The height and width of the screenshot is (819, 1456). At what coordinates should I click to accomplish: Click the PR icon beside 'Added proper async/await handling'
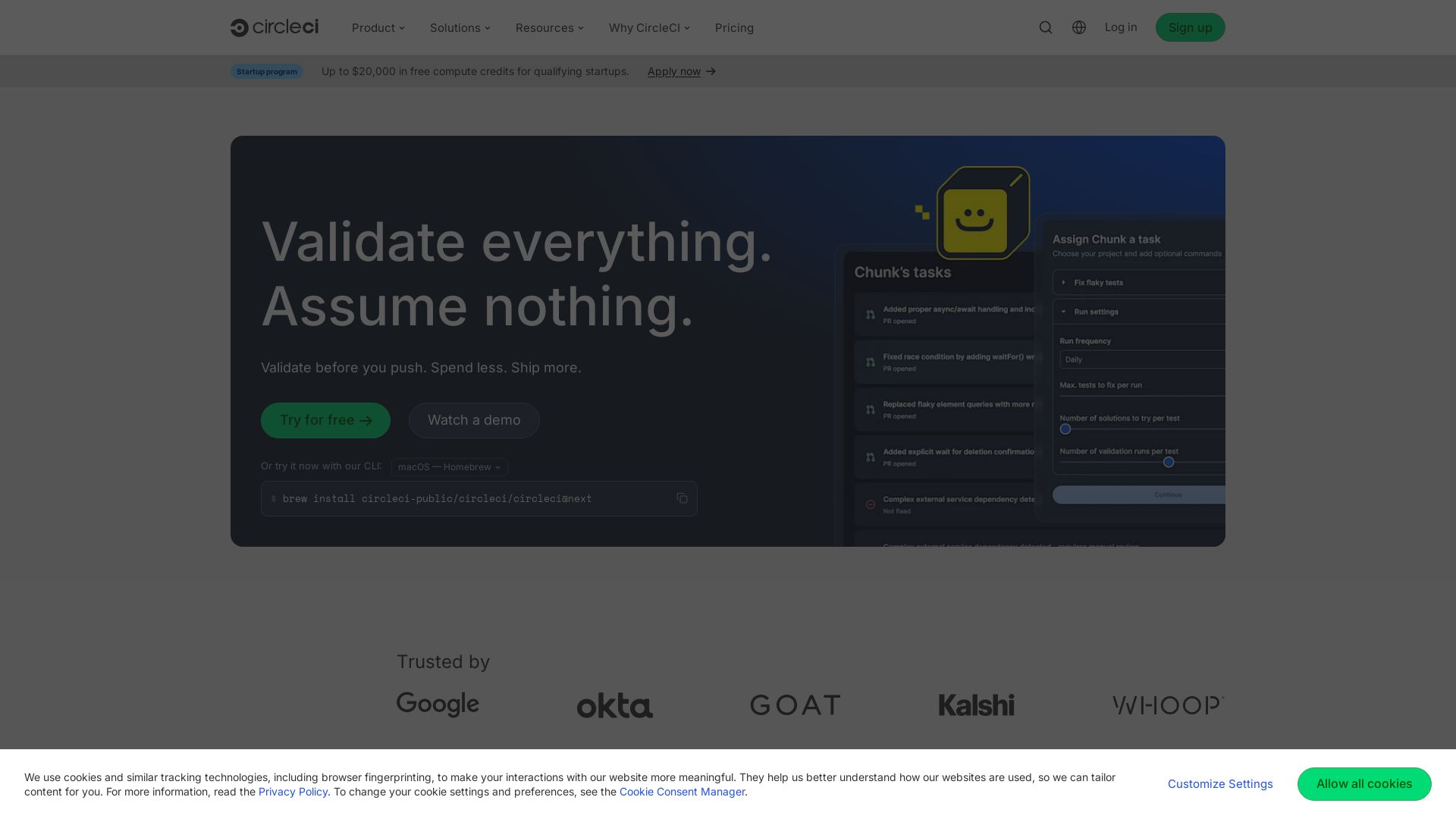tap(871, 315)
